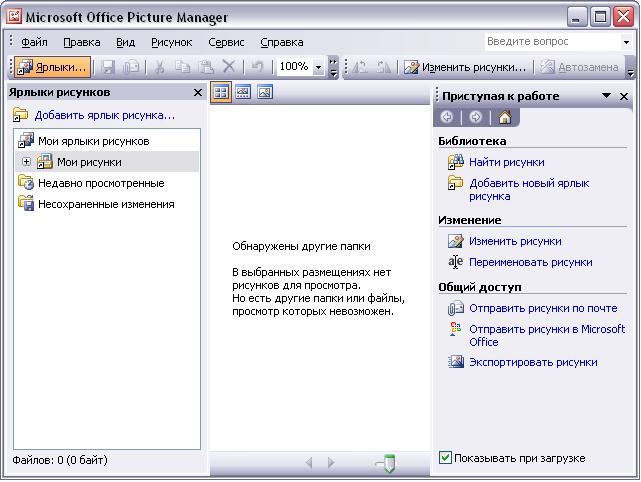This screenshot has width=641, height=482.
Task: Click the Save disk icon in toolbar
Action: [108, 67]
